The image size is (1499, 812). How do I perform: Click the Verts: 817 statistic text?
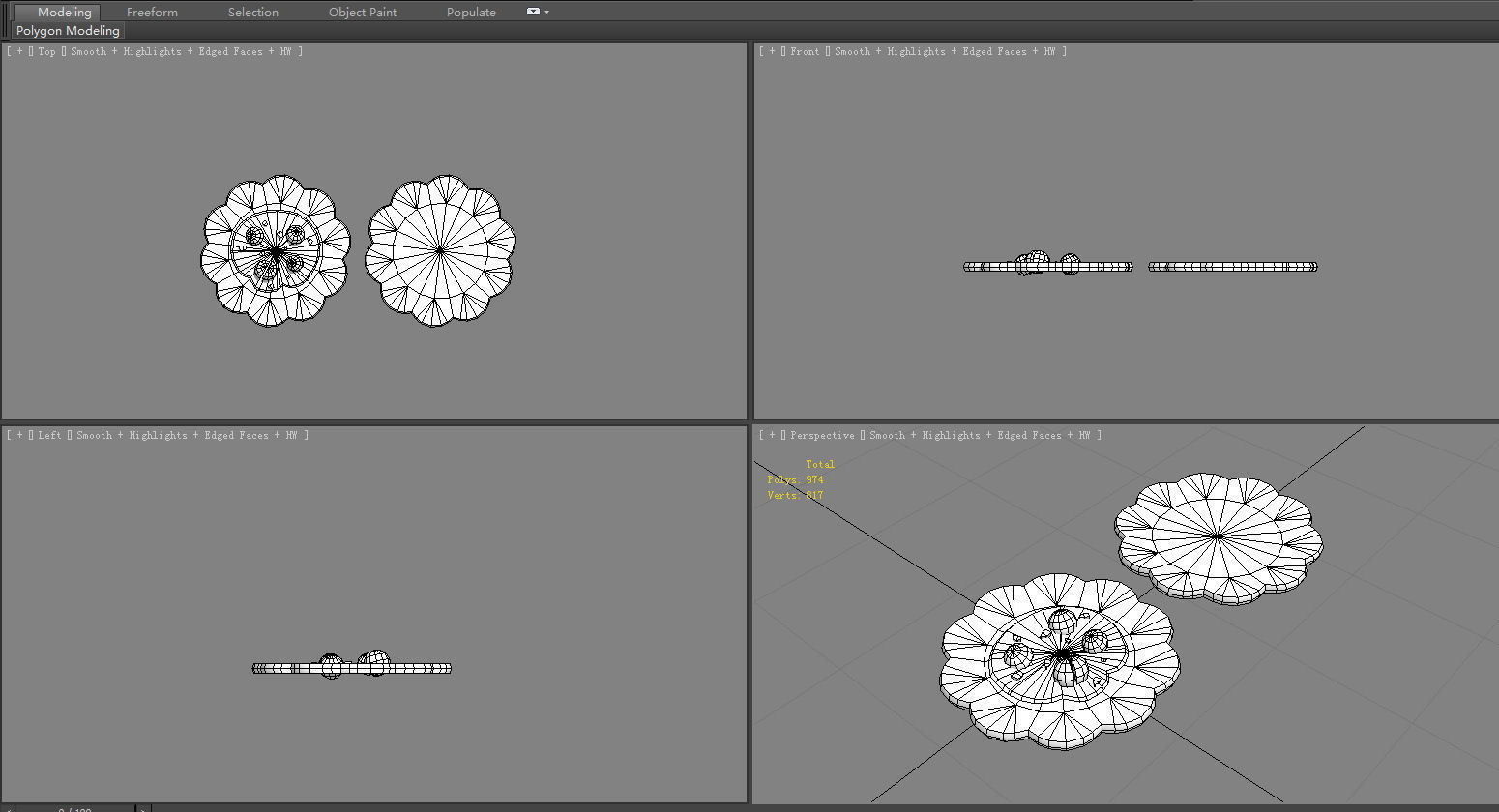[795, 495]
